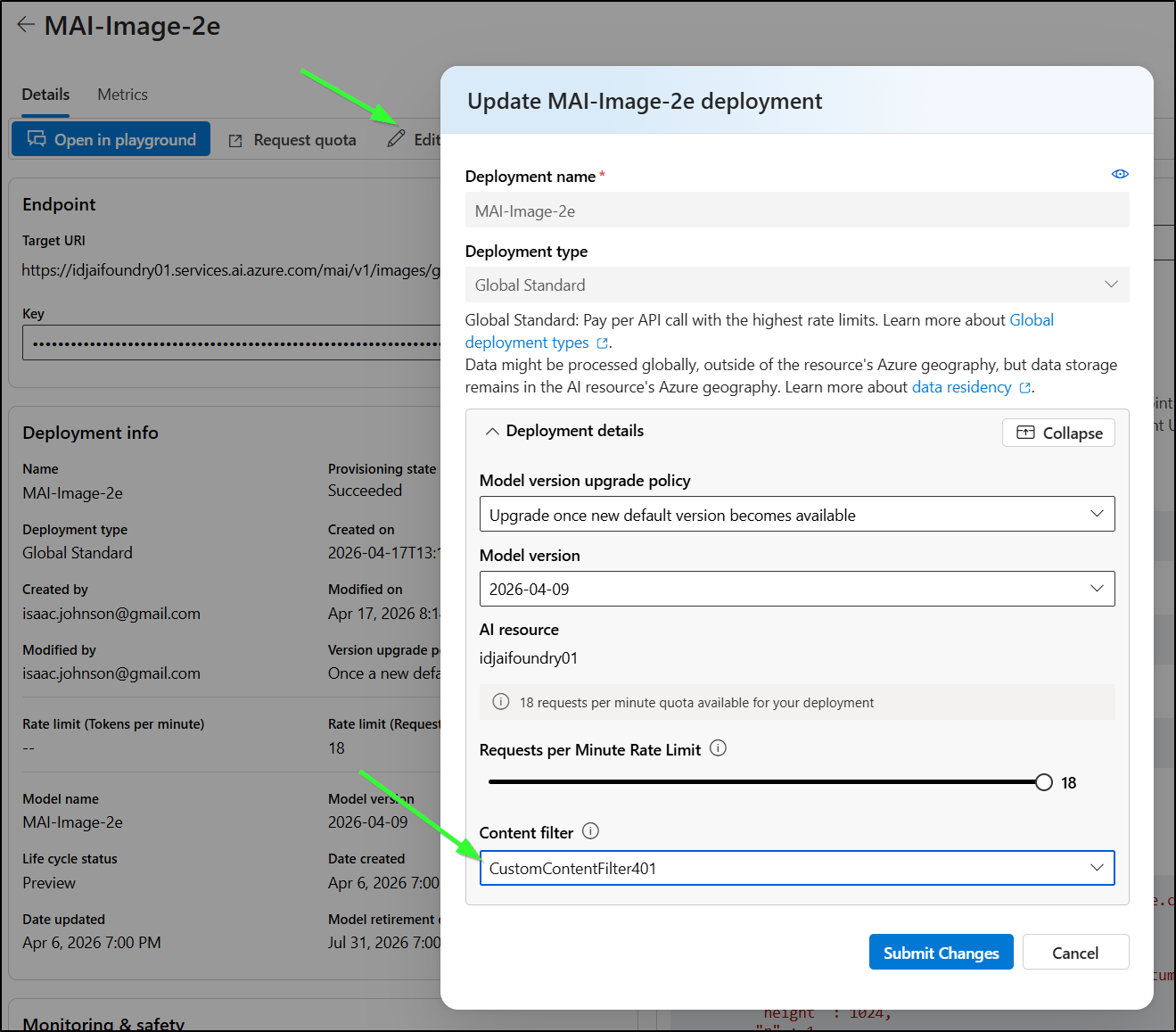Screen dimensions: 1176x1032
Task: Click the chat icon on Open in playground
Action: point(37,139)
